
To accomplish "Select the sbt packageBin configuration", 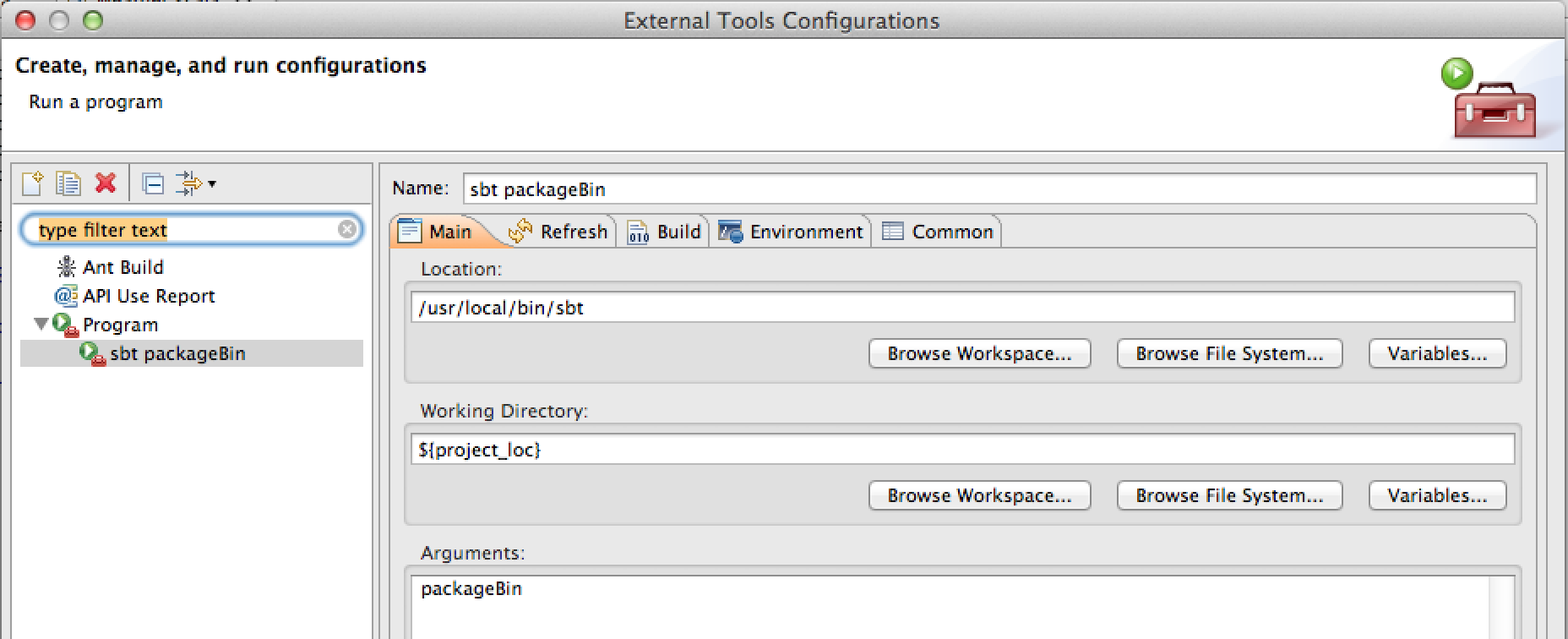I will [177, 353].
